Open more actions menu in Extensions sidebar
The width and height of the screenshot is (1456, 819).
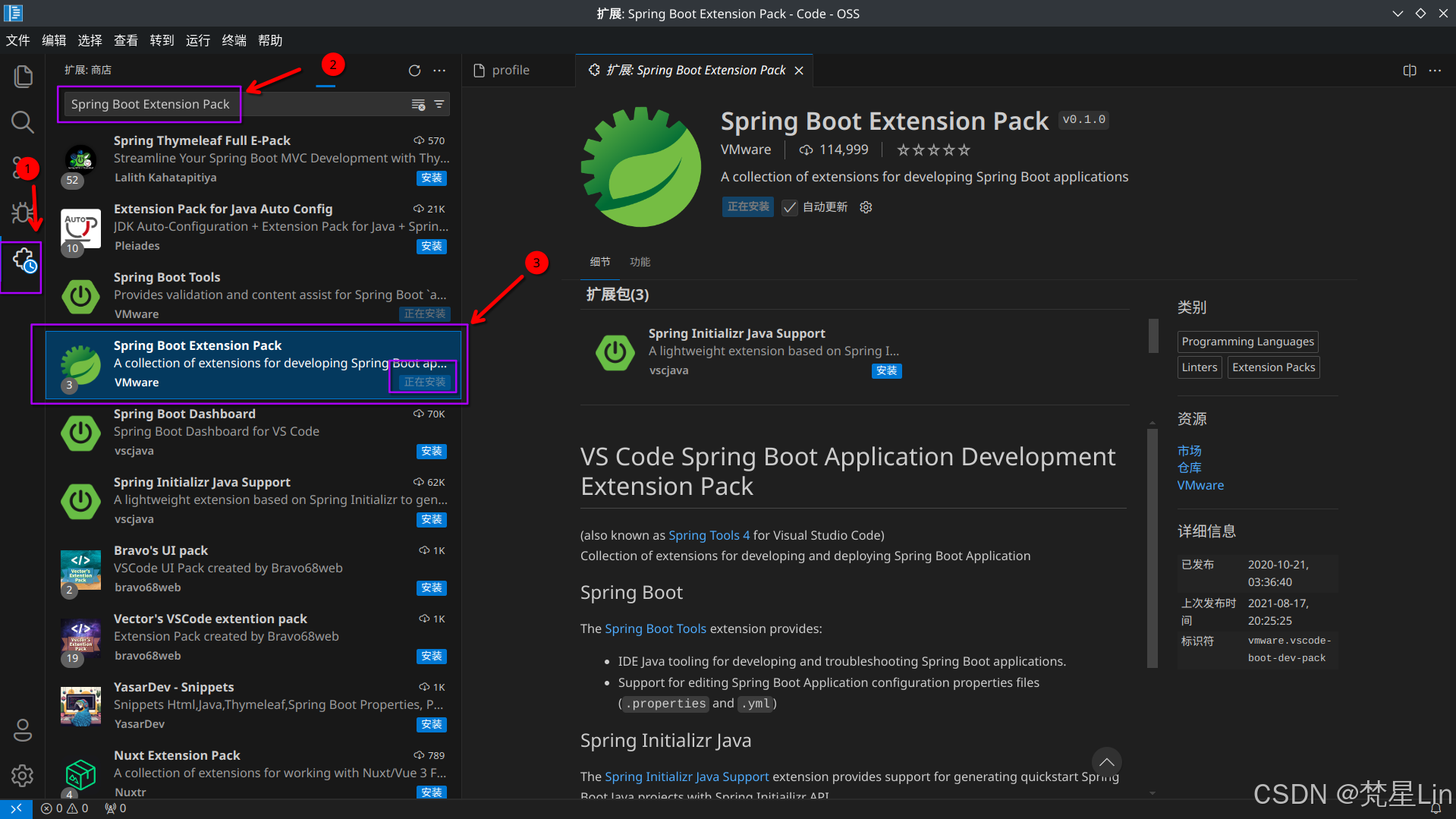(439, 70)
